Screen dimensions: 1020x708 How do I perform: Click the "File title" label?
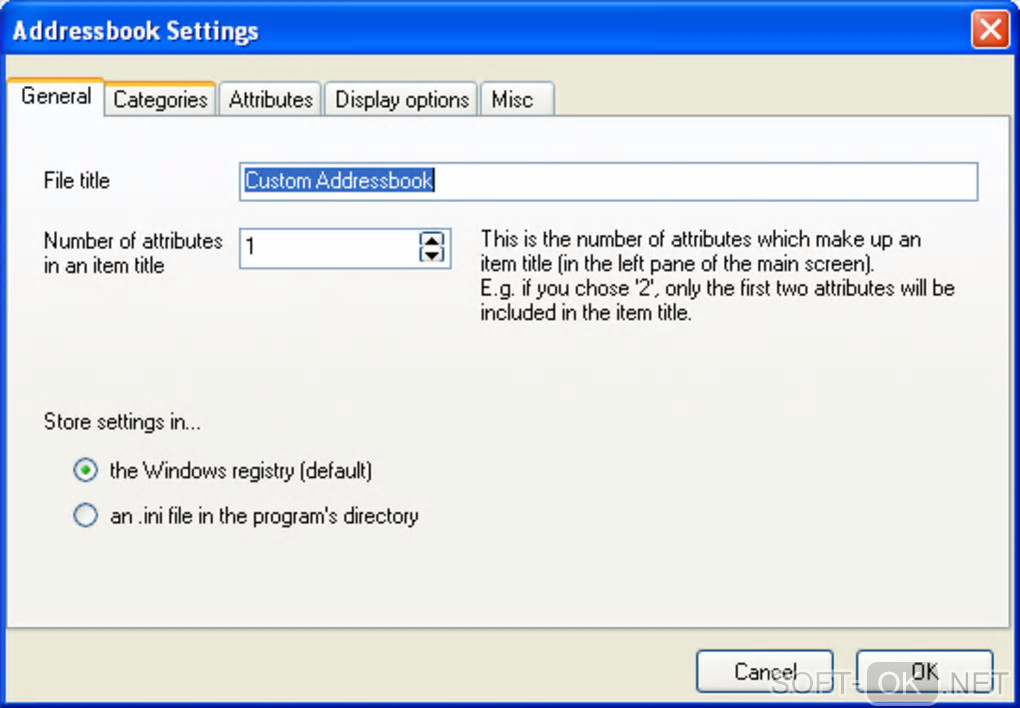[77, 181]
